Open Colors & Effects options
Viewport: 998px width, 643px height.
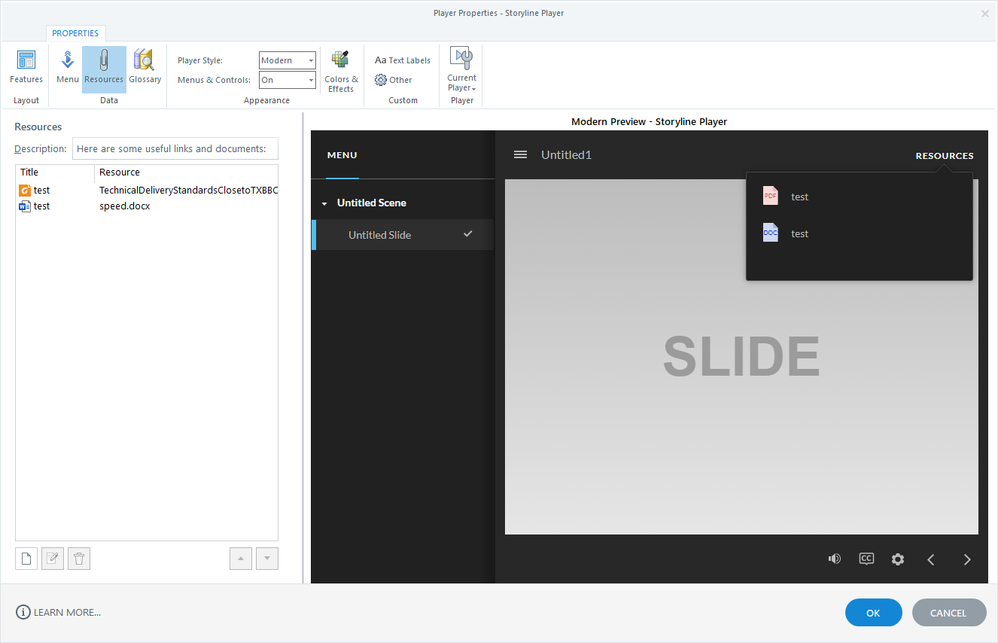341,71
